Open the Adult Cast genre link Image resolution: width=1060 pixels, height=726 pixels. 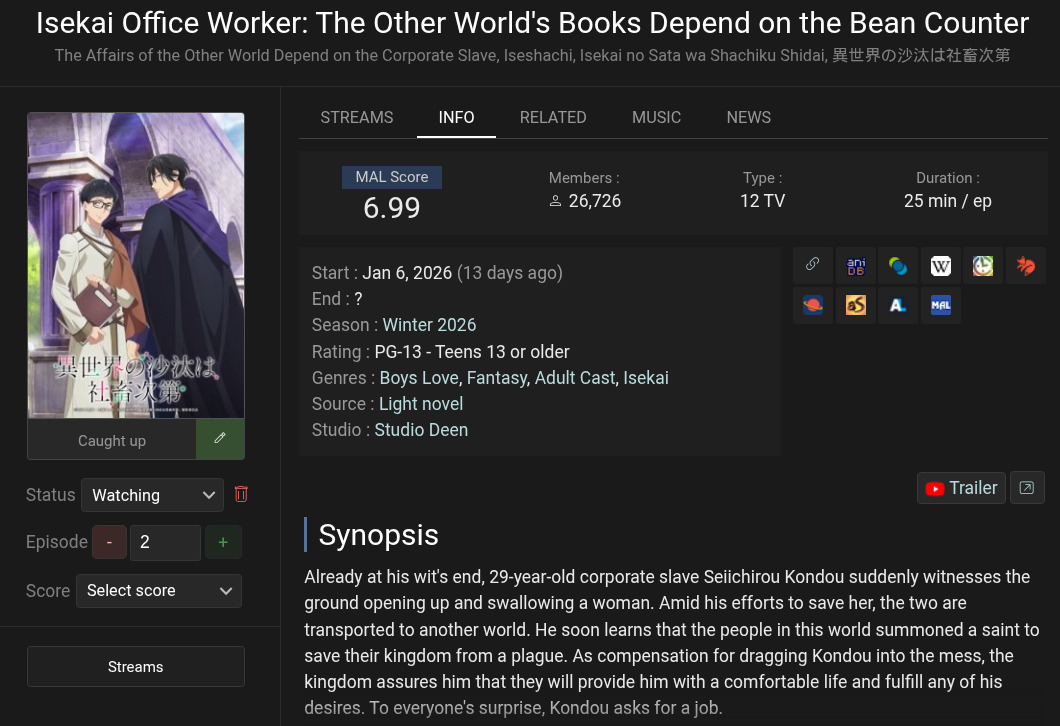click(575, 378)
